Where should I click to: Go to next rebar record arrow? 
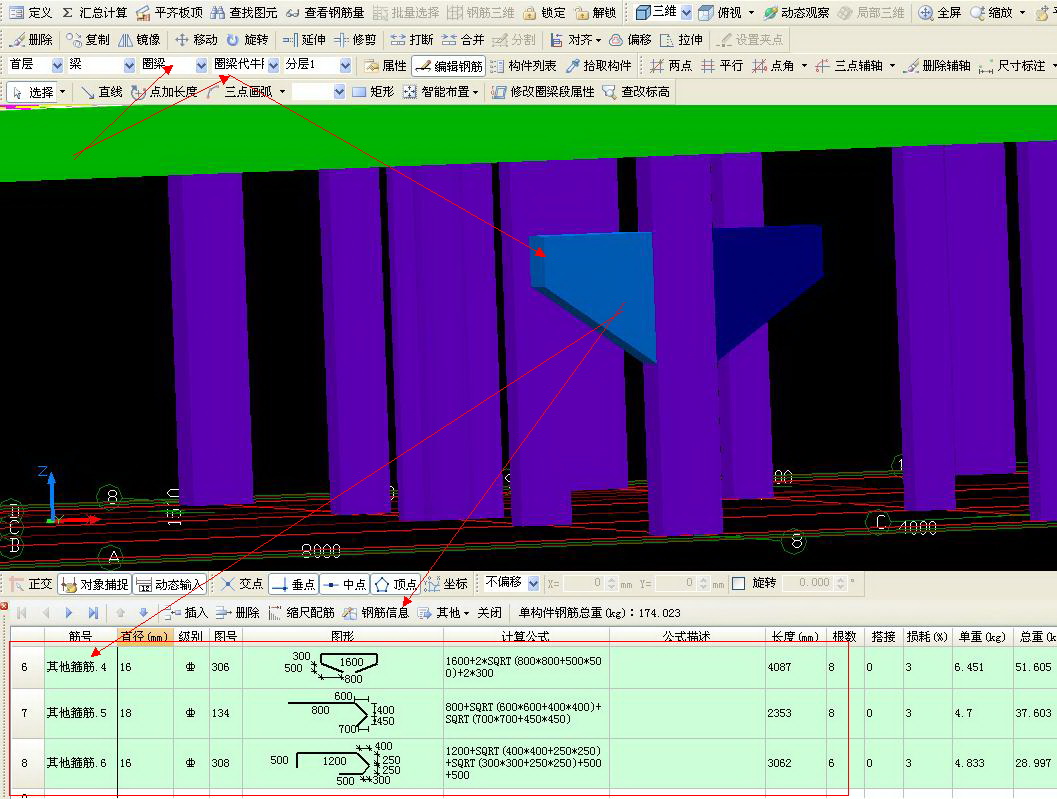69,613
